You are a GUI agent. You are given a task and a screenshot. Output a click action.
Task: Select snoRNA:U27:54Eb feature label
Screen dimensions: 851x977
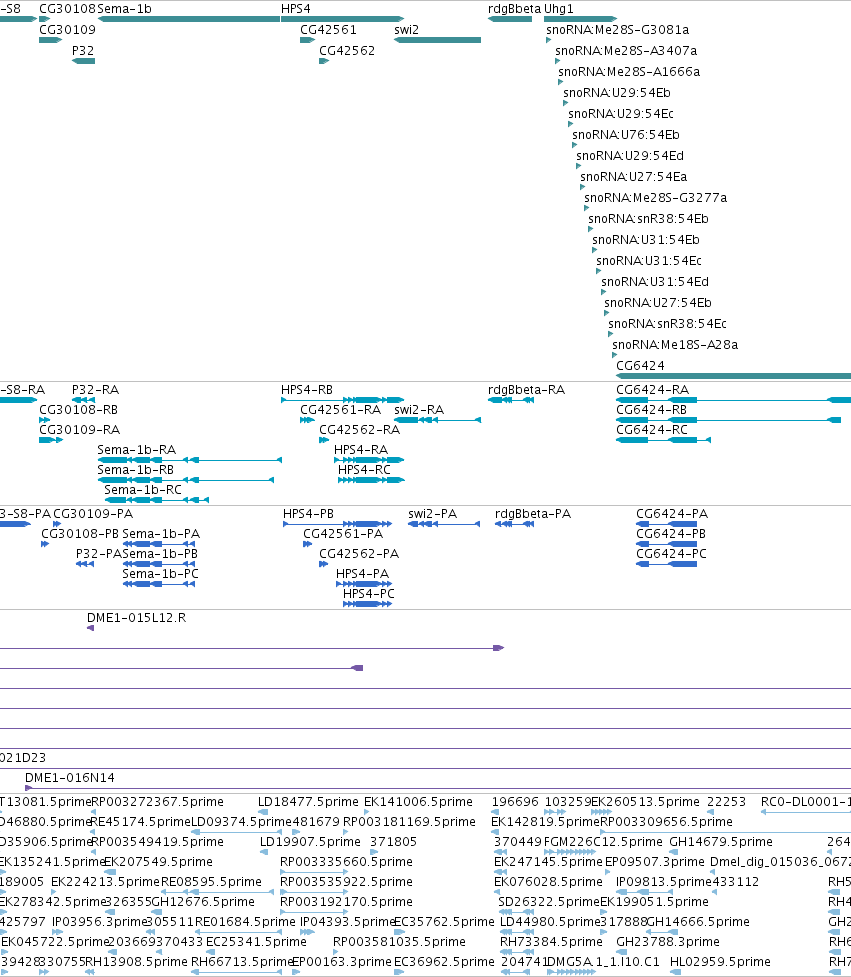[658, 303]
